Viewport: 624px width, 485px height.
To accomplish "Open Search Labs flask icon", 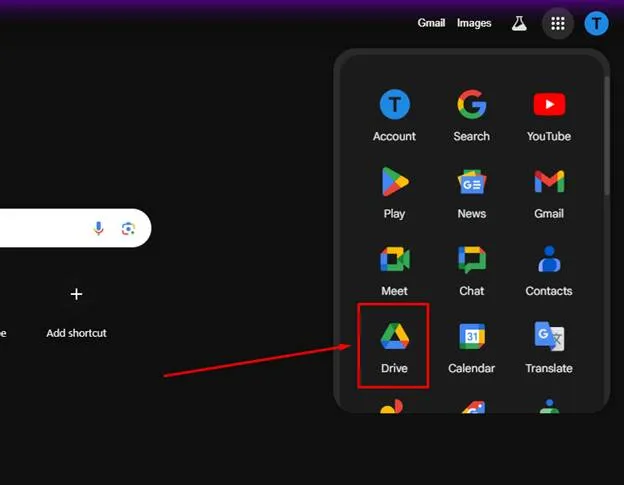I will coord(519,23).
